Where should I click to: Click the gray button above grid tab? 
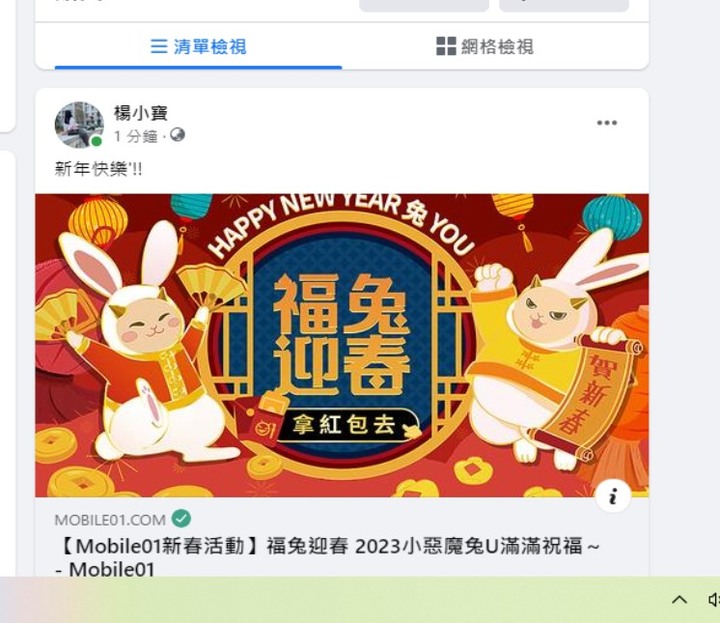coord(424,6)
